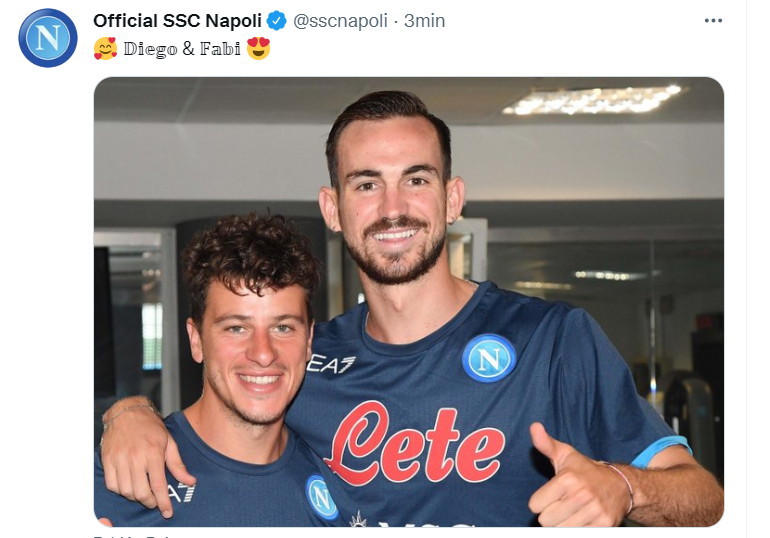Click the ceiling light in photo
The width and height of the screenshot is (770, 538).
pyautogui.click(x=593, y=100)
